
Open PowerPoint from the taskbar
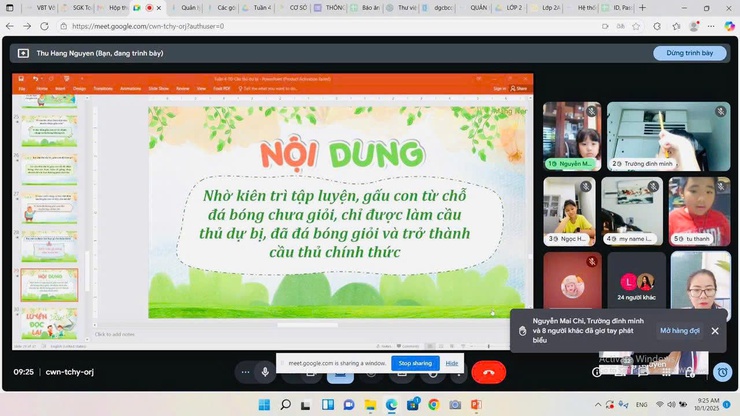(477, 405)
